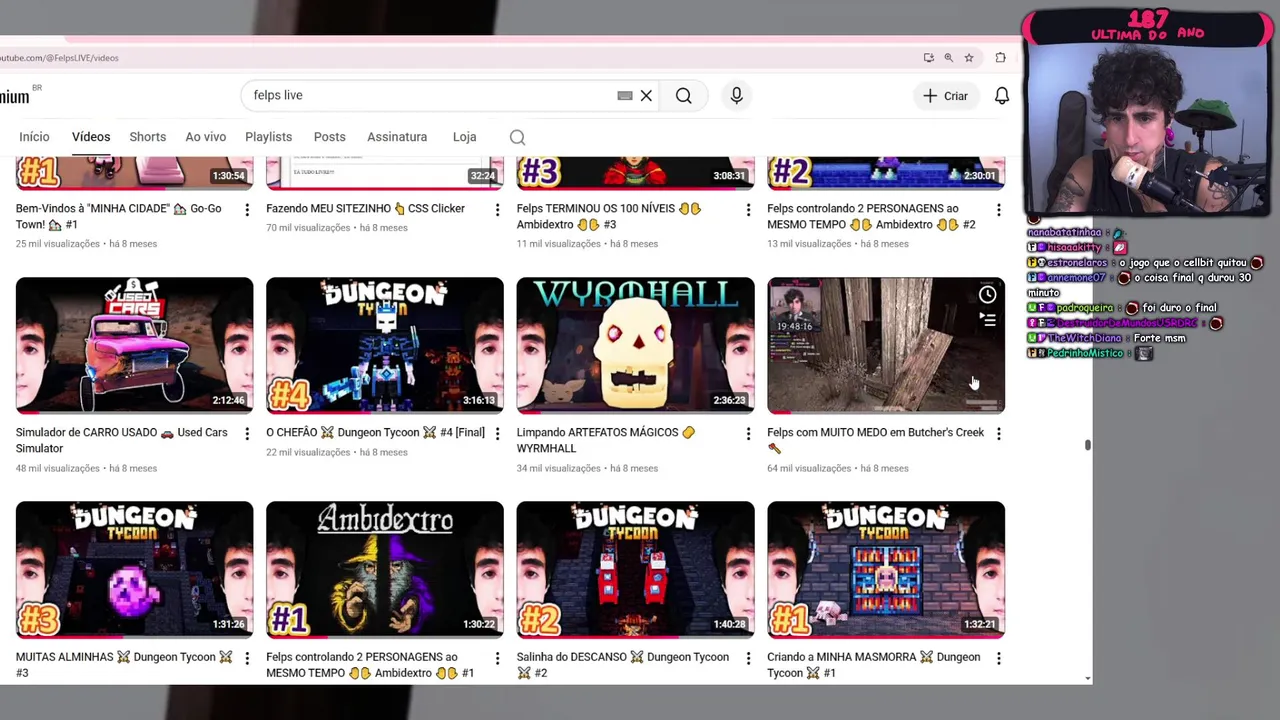The width and height of the screenshot is (1280, 720).
Task: Click the Used Cars thumbnail
Action: (x=134, y=345)
